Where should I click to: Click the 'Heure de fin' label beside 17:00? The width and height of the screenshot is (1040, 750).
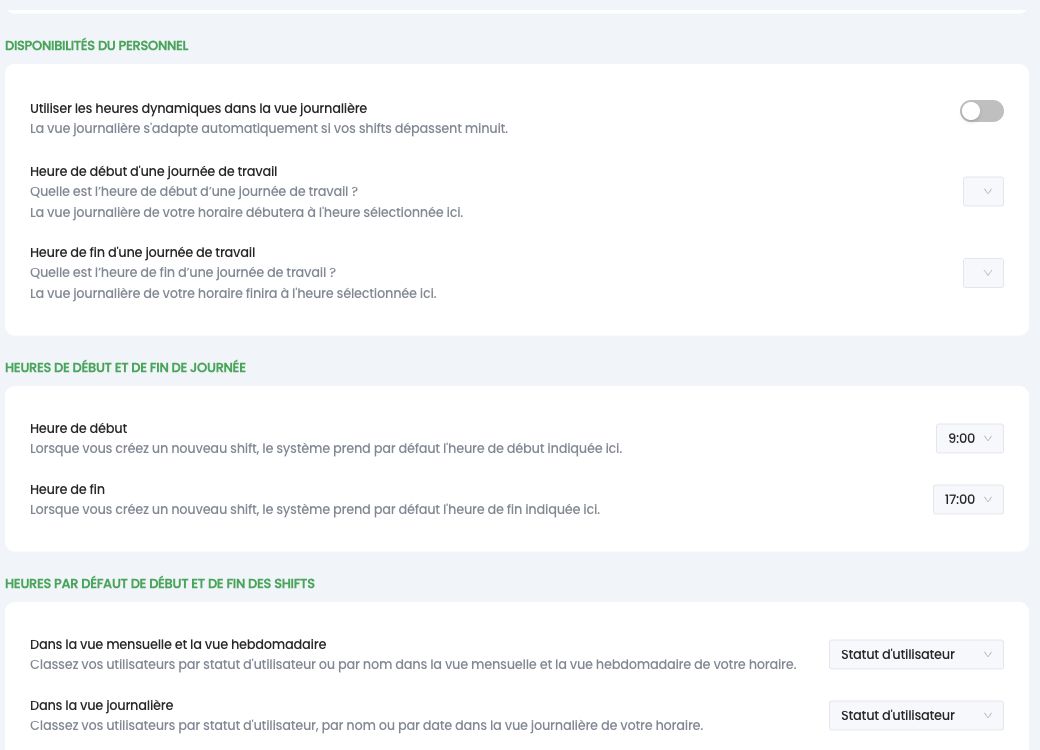(67, 489)
